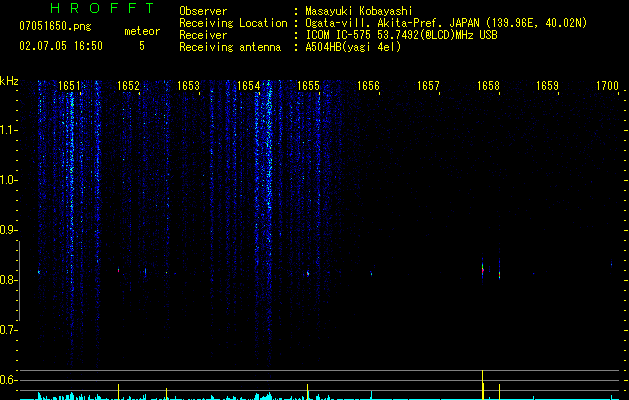Click the 1700 time axis label
Viewport: 629px width, 400px height.
[607, 86]
